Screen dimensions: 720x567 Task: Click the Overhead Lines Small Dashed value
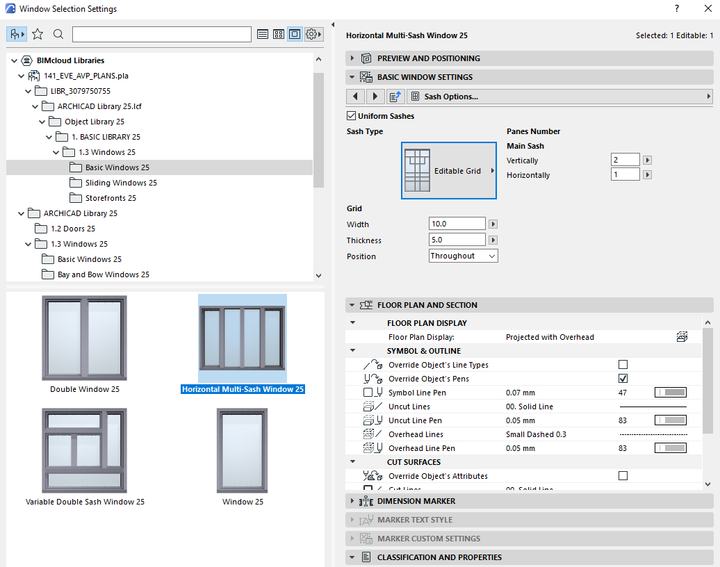point(536,434)
